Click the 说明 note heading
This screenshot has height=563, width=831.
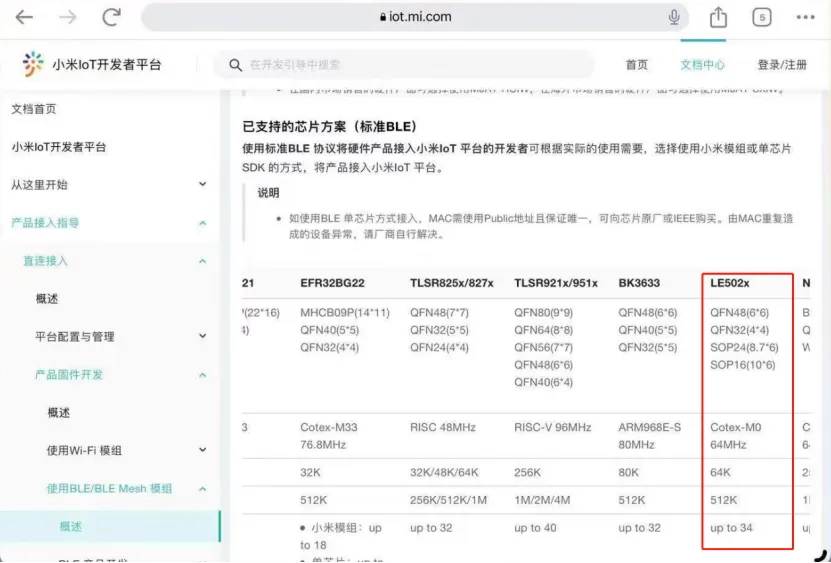coord(268,193)
